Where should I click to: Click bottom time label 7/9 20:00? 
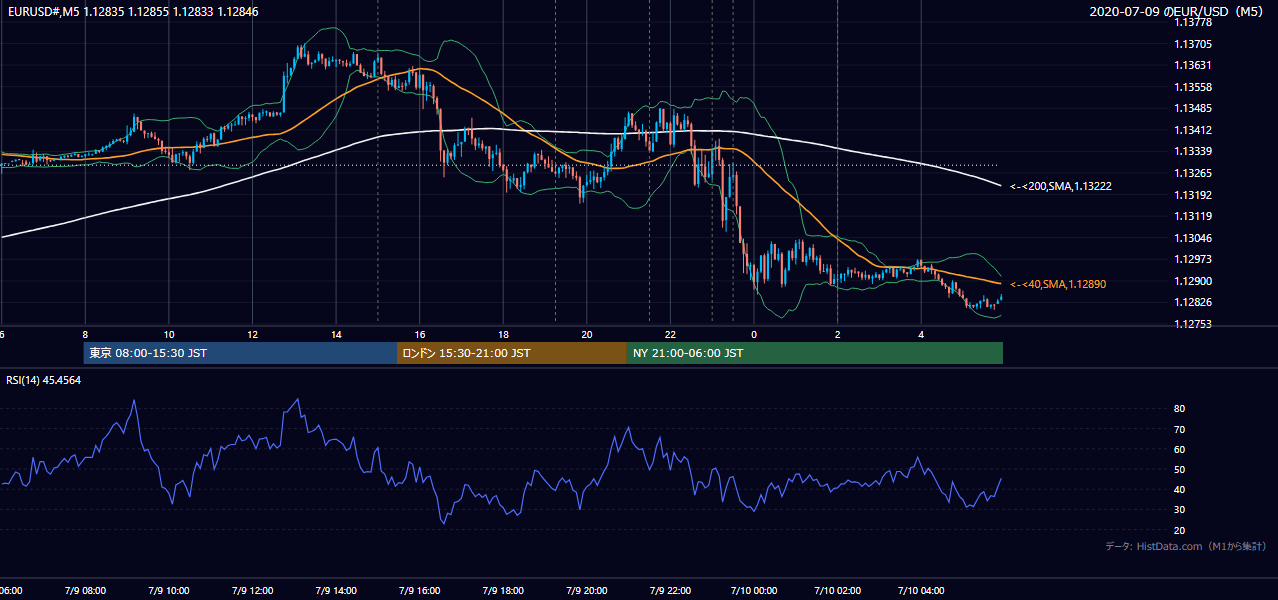tap(587, 591)
